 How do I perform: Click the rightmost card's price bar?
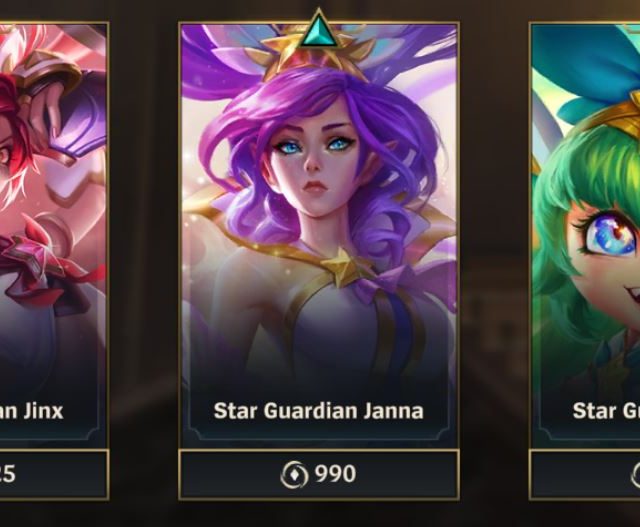[584, 475]
